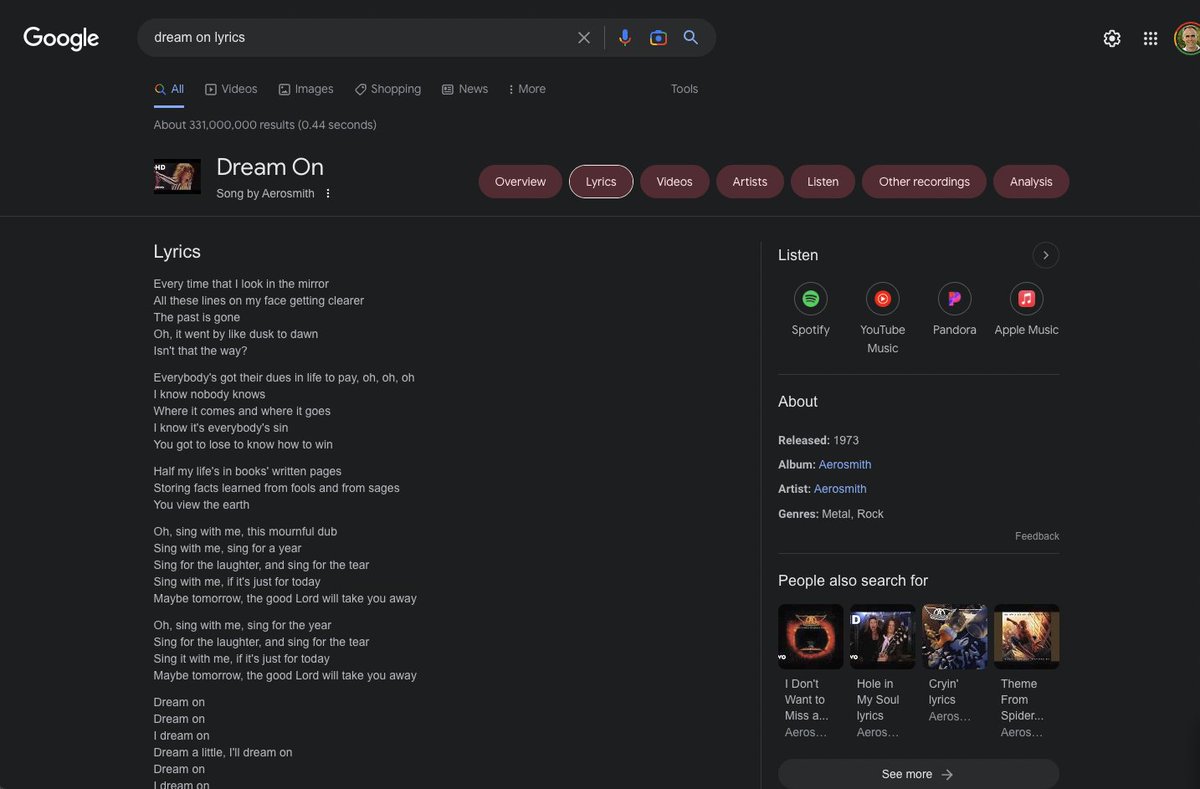Click lyric 'You got to lose to know how to win'
This screenshot has height=789, width=1200.
(x=243, y=445)
